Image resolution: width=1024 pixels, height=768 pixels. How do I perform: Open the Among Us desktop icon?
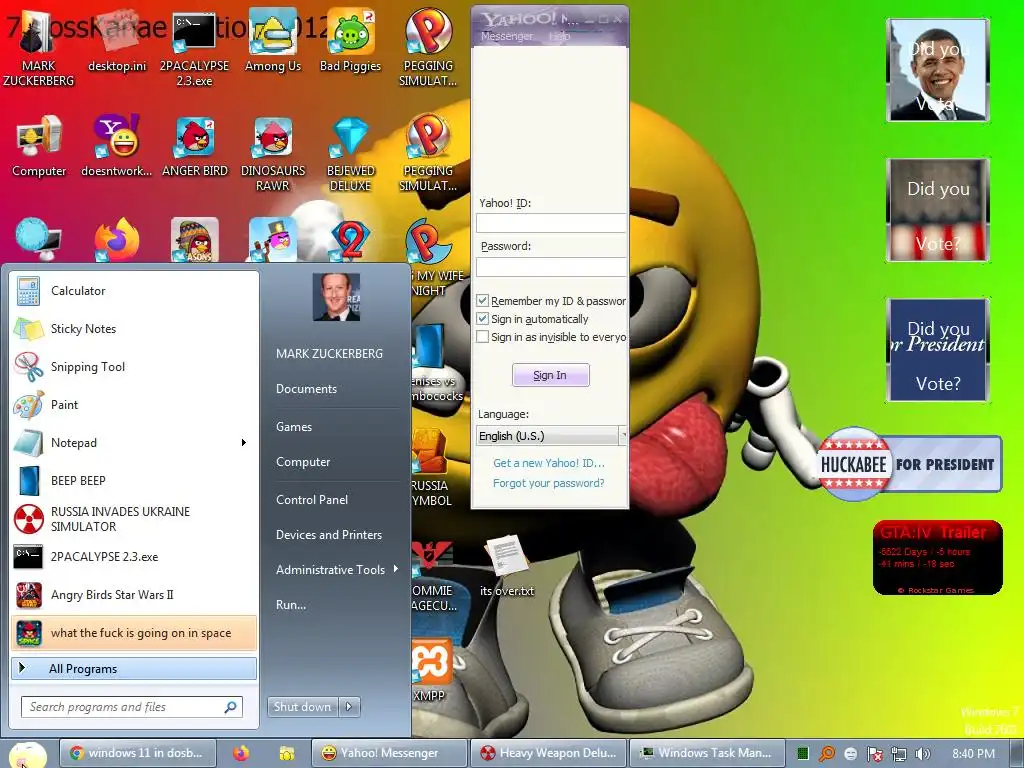point(272,40)
